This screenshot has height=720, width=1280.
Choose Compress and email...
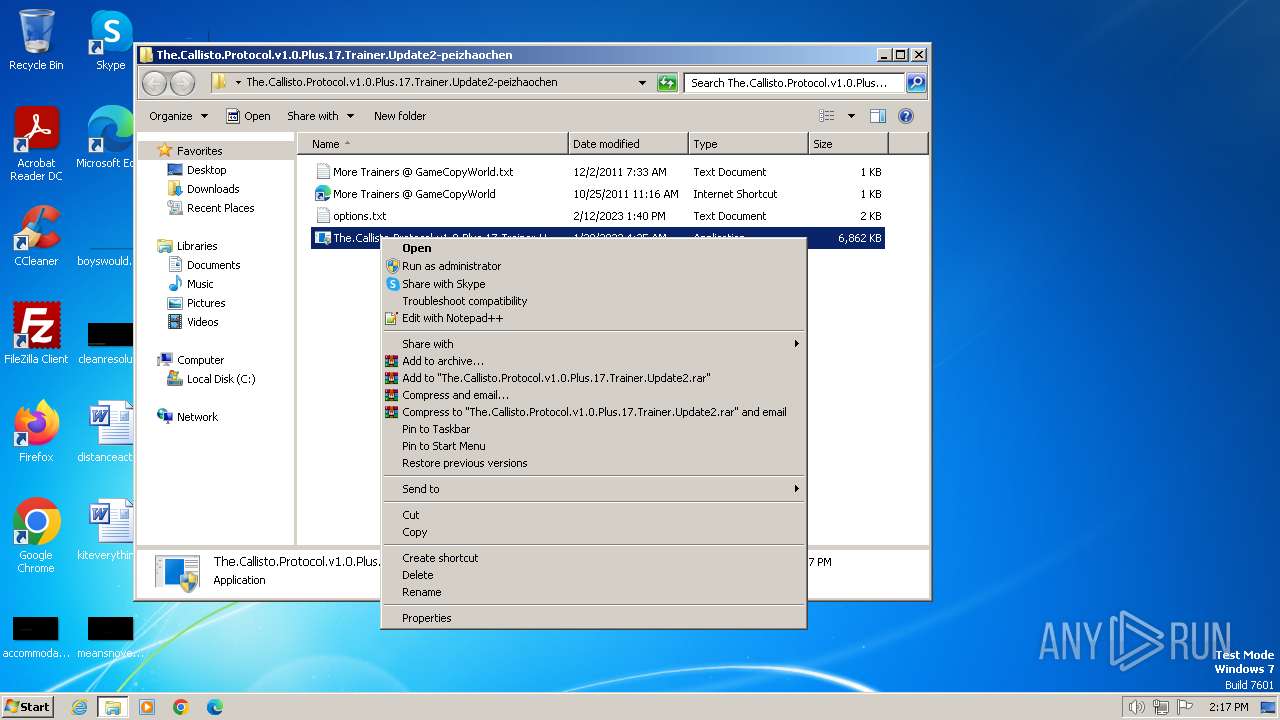click(x=594, y=395)
